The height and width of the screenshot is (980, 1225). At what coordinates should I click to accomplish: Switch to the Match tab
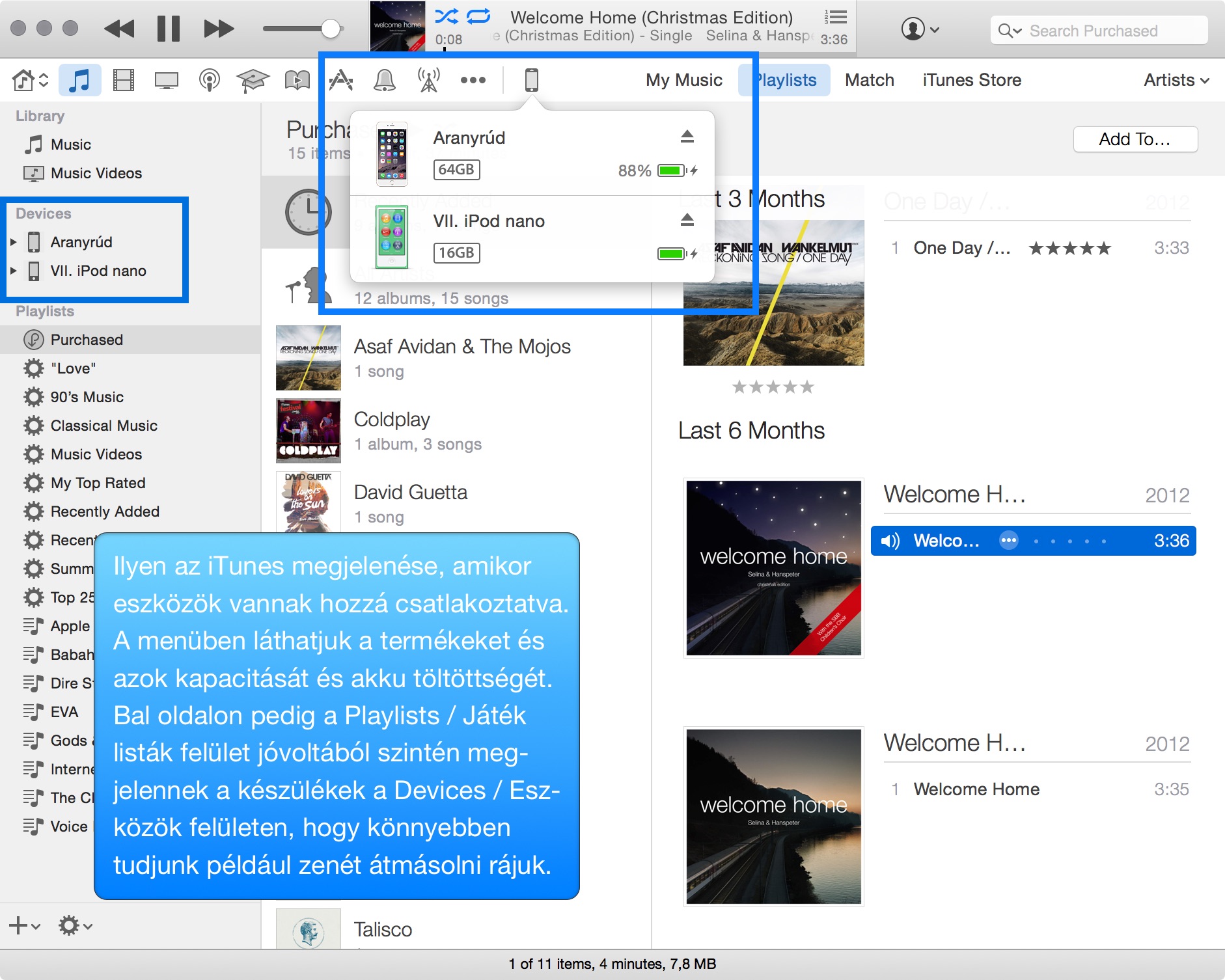(870, 80)
